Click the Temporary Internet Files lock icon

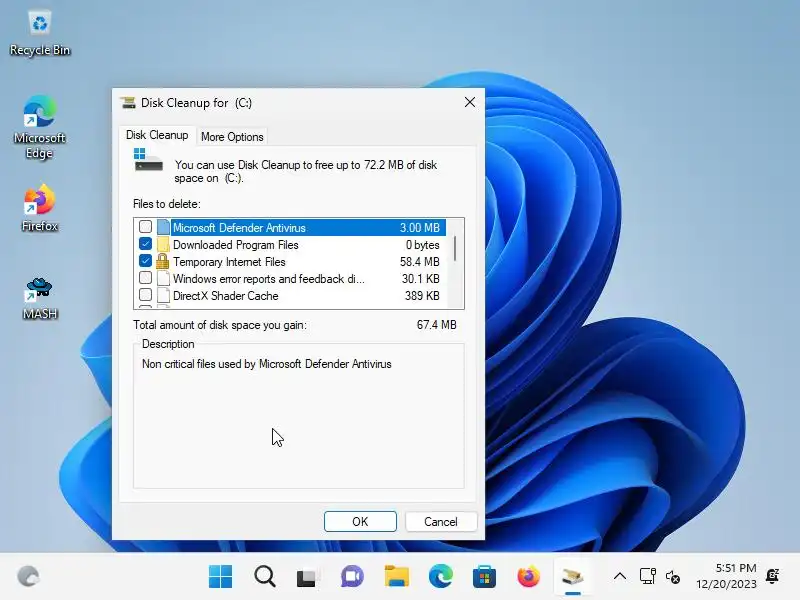pos(162,261)
